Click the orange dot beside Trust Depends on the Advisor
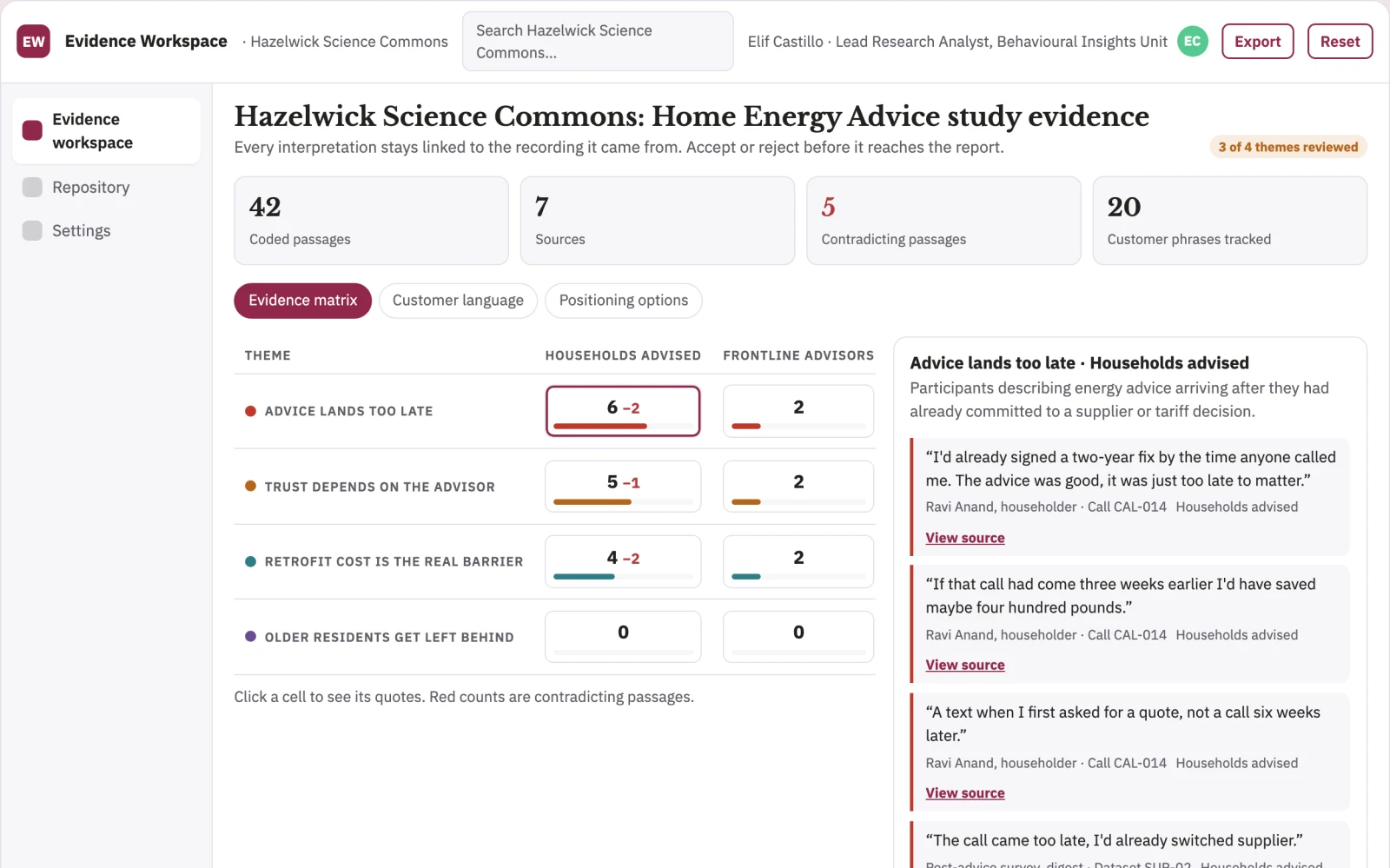 [x=250, y=487]
